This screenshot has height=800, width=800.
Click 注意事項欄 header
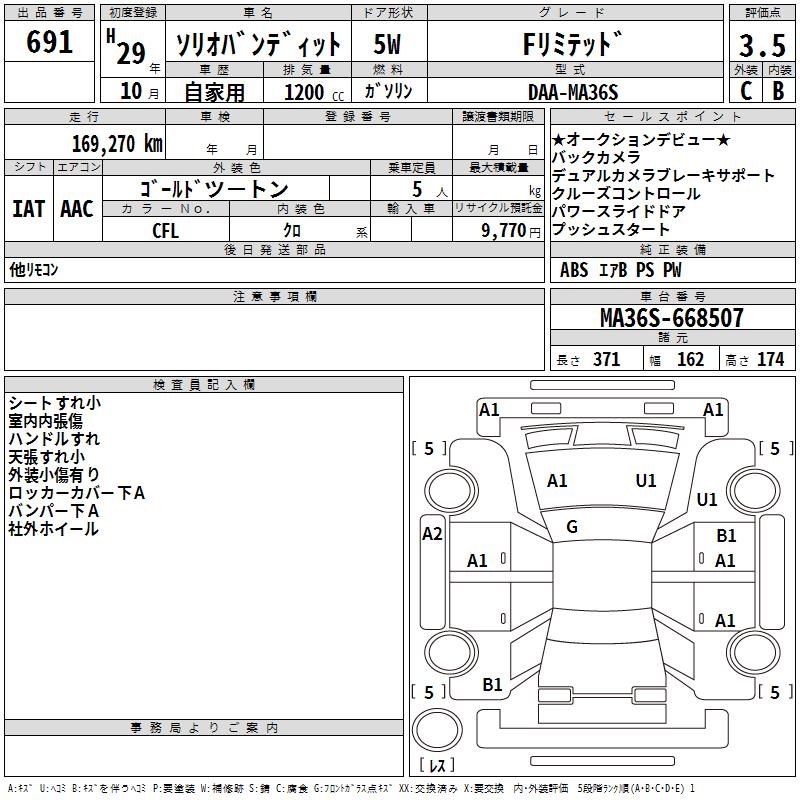[274, 296]
